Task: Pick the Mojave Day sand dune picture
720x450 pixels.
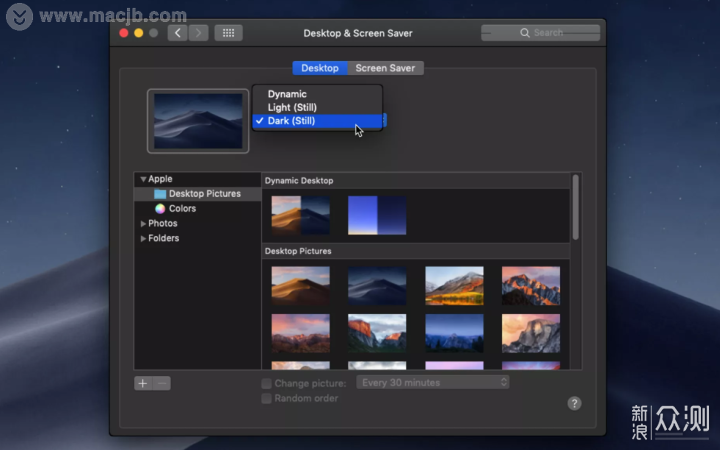Action: coord(300,286)
